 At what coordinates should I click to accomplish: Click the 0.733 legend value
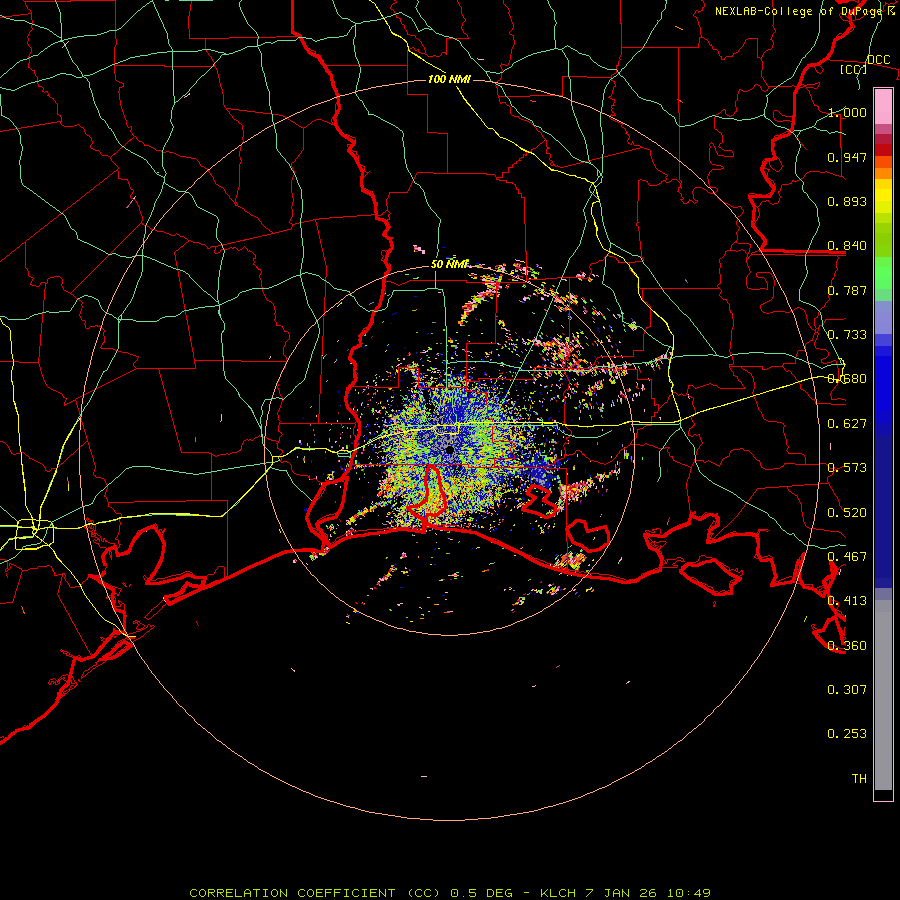point(847,335)
